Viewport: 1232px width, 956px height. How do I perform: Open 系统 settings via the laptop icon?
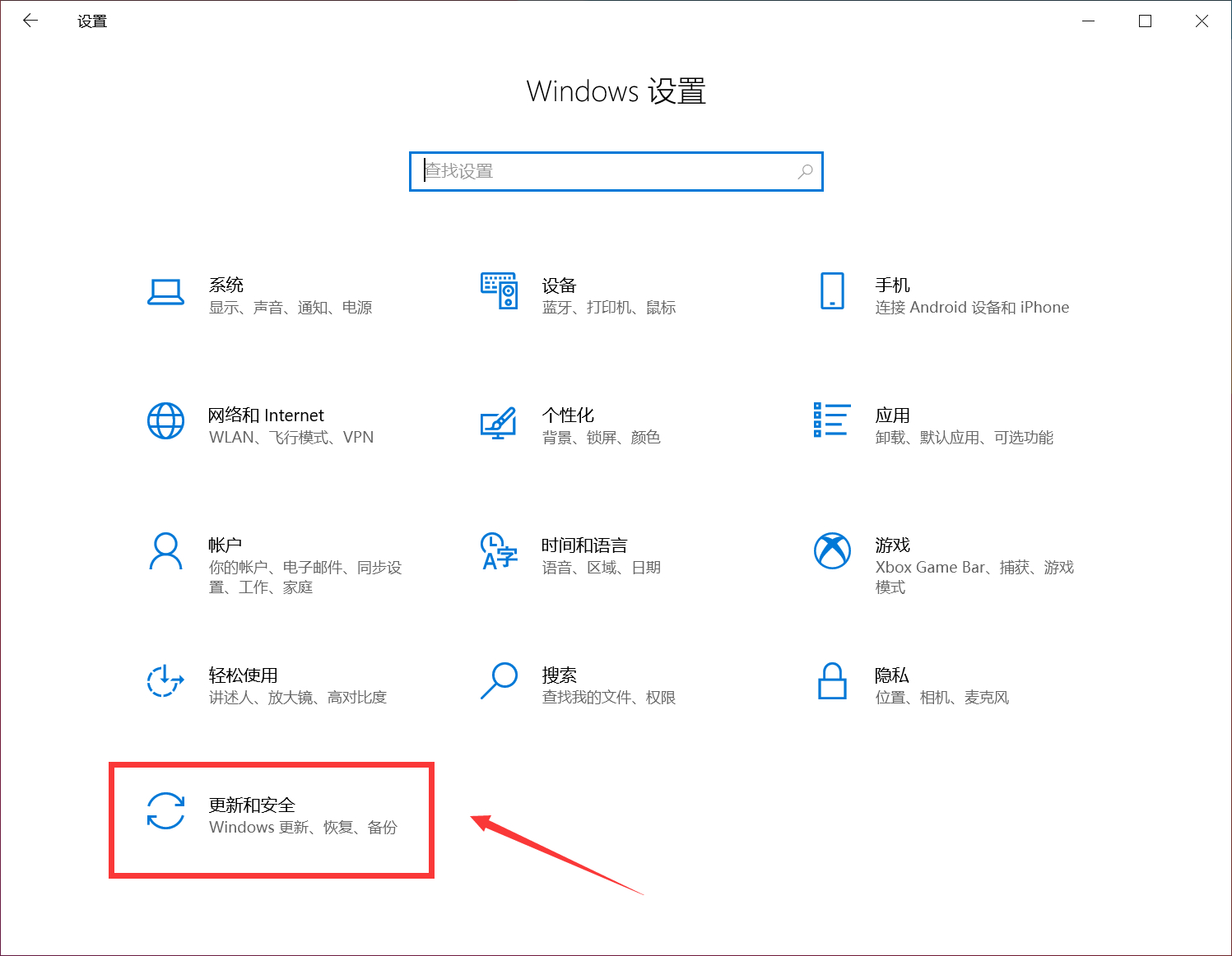click(x=166, y=292)
